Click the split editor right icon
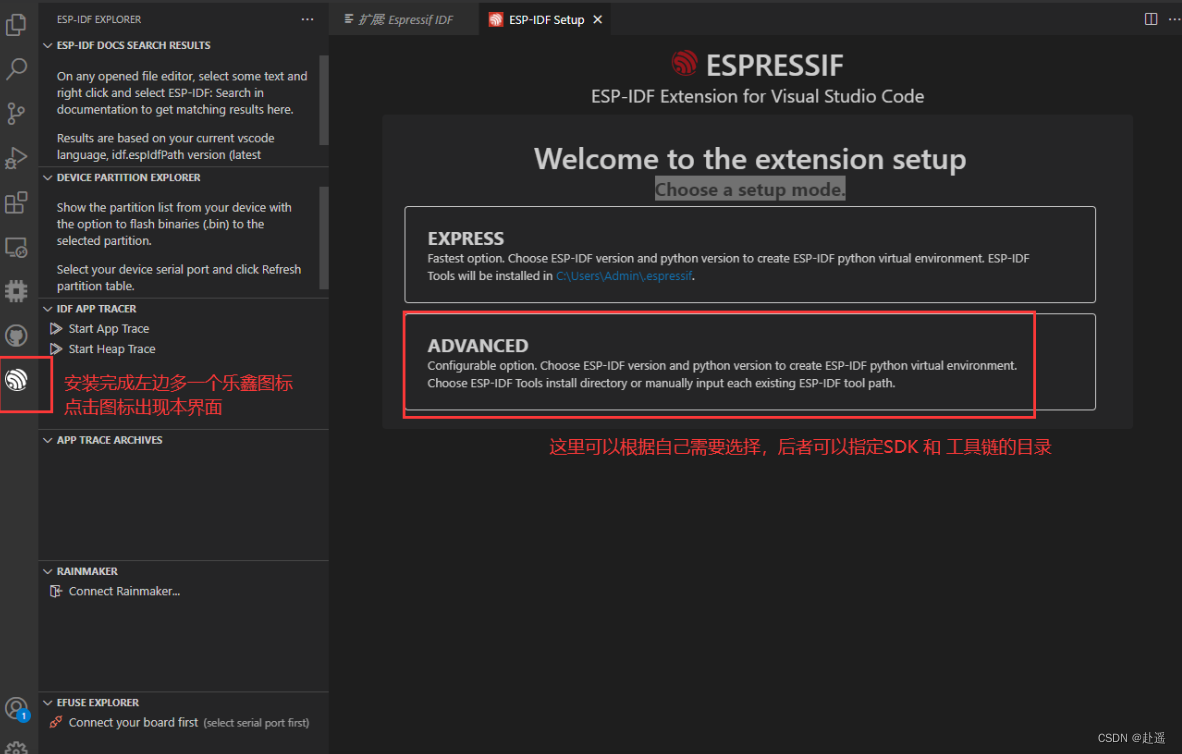 point(1150,20)
